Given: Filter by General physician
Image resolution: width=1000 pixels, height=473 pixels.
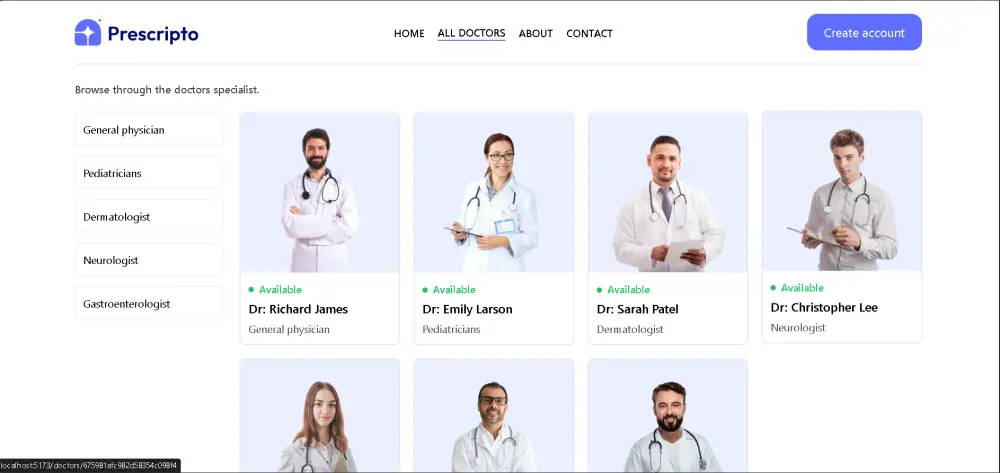Looking at the screenshot, I should [149, 129].
